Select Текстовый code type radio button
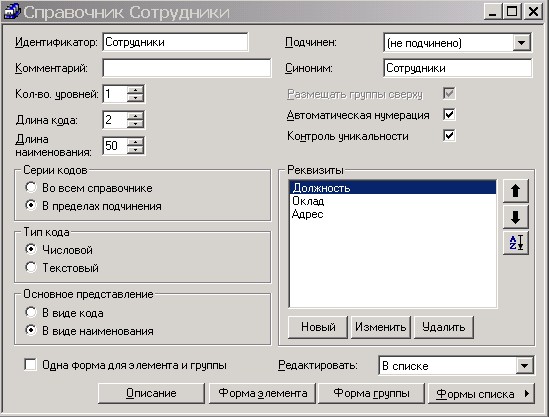 31,267
